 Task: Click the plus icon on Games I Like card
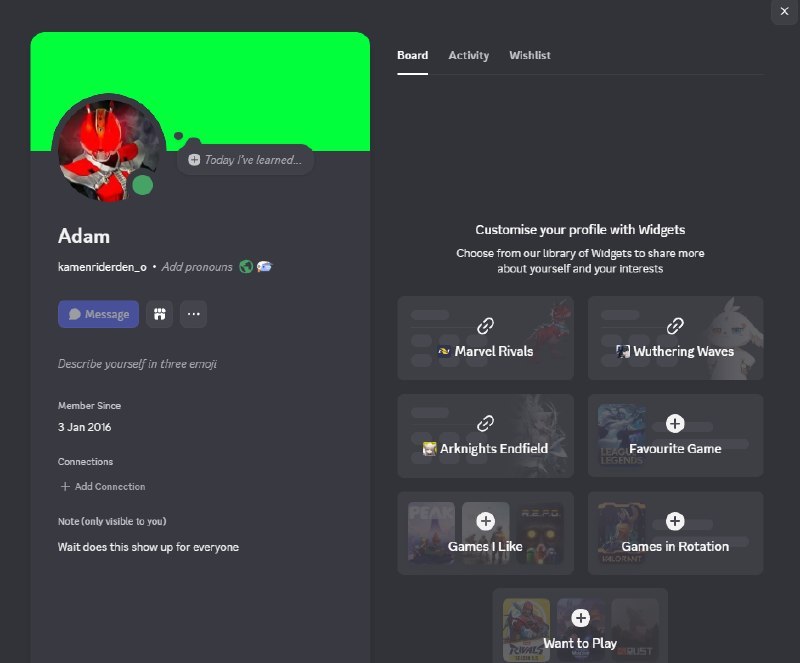pyautogui.click(x=485, y=521)
